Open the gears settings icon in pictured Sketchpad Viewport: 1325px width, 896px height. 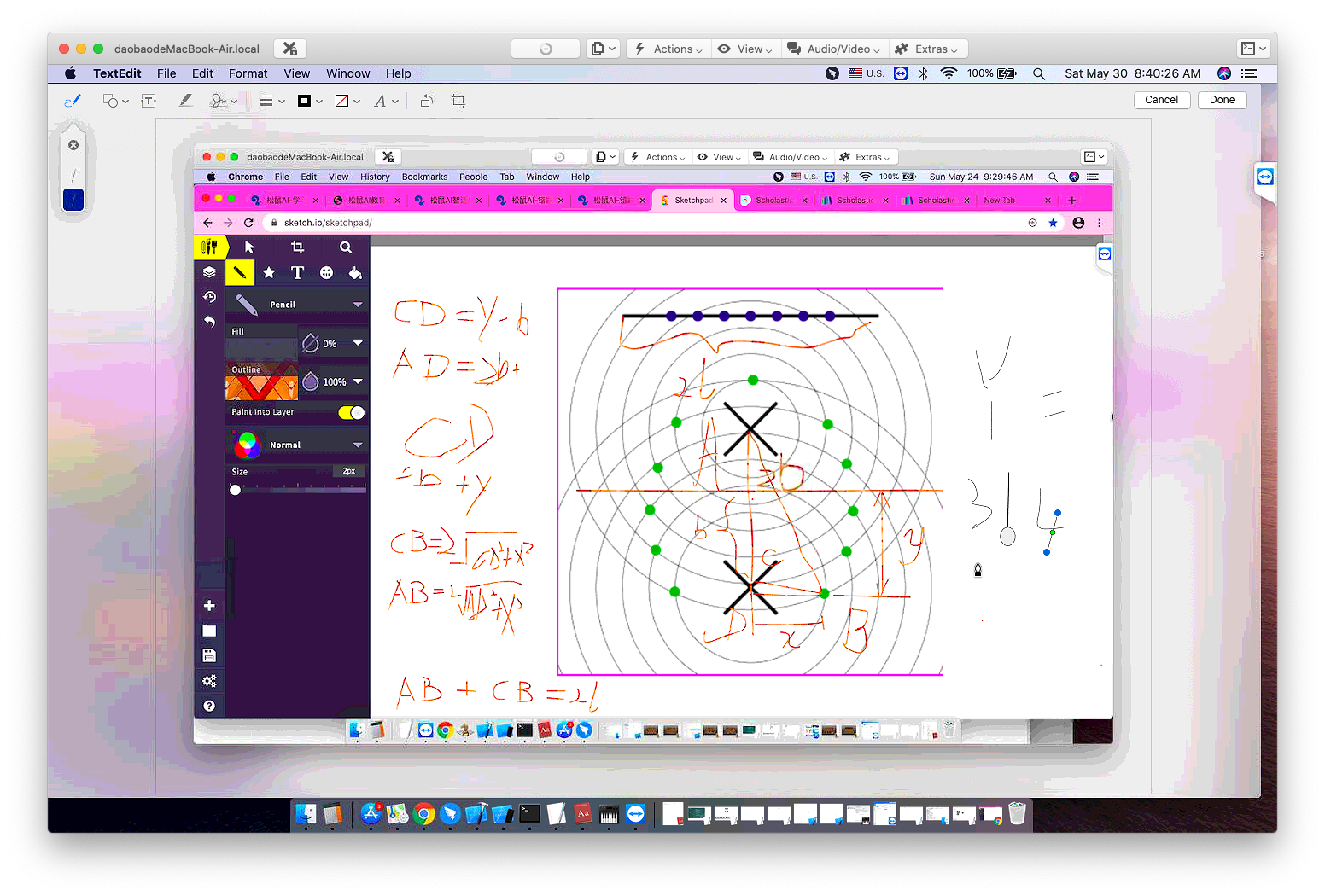[x=209, y=680]
